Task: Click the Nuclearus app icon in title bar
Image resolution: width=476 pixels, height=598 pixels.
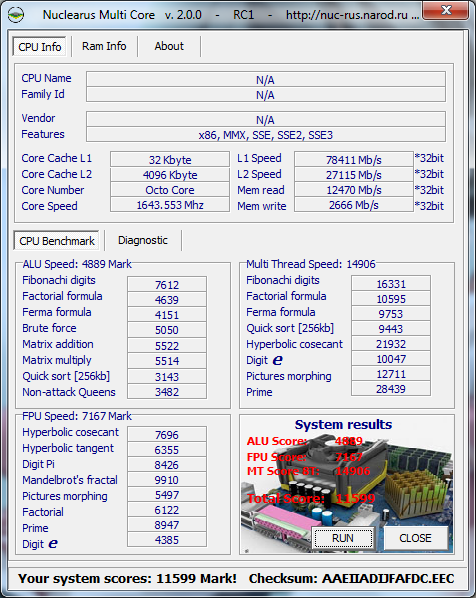Action: [x=16, y=15]
